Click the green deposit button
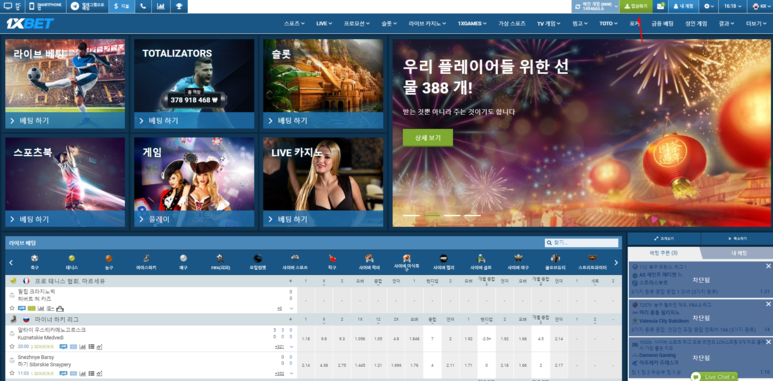The width and height of the screenshot is (773, 381). click(x=635, y=6)
